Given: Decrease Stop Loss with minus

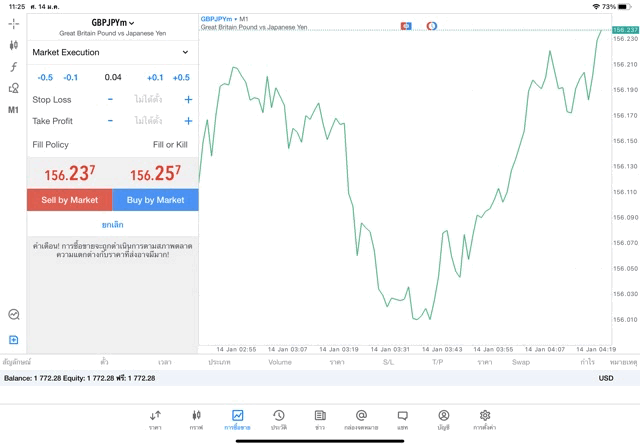Looking at the screenshot, I should [110, 99].
